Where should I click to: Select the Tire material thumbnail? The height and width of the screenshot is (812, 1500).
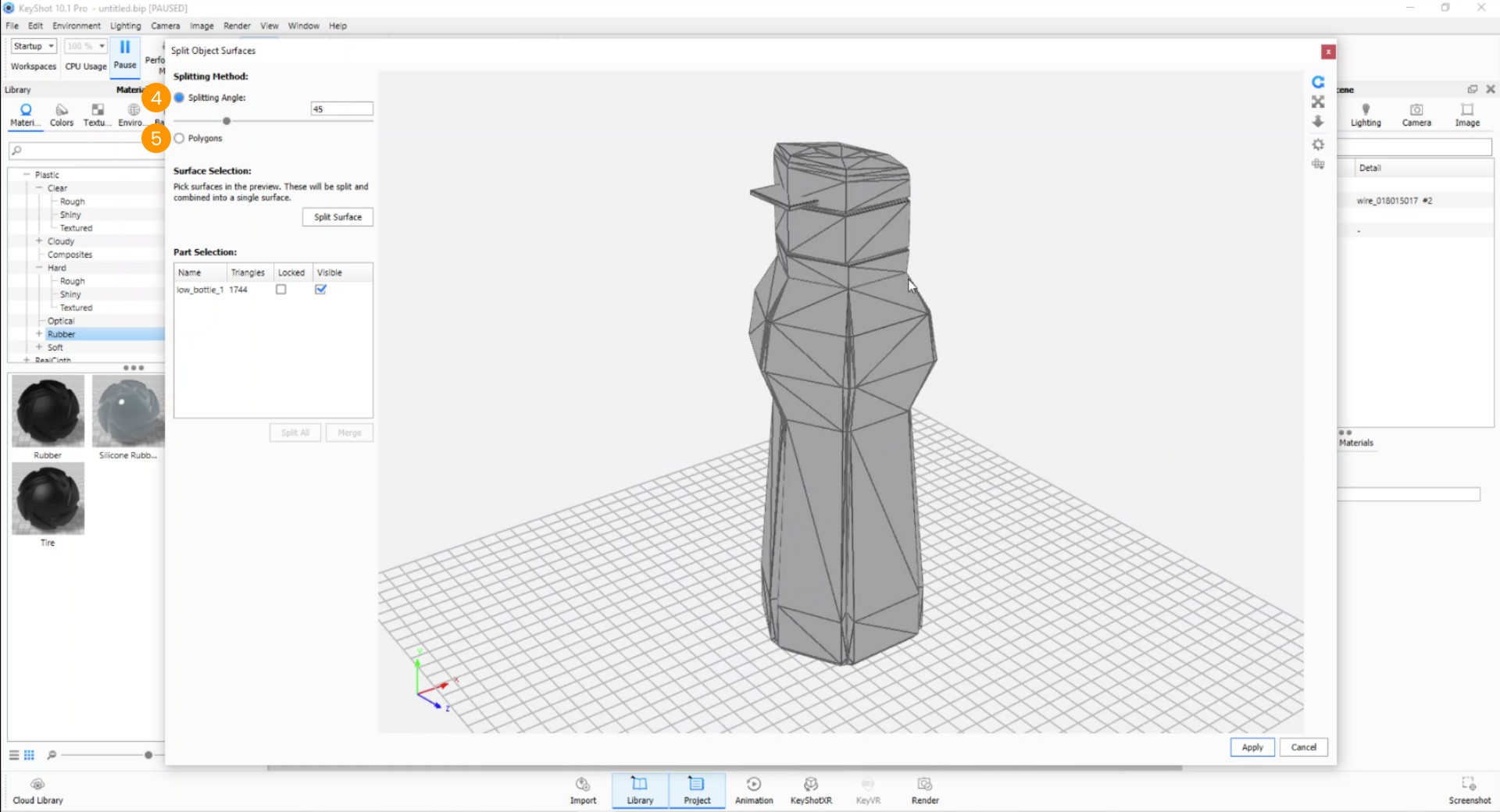coord(48,499)
